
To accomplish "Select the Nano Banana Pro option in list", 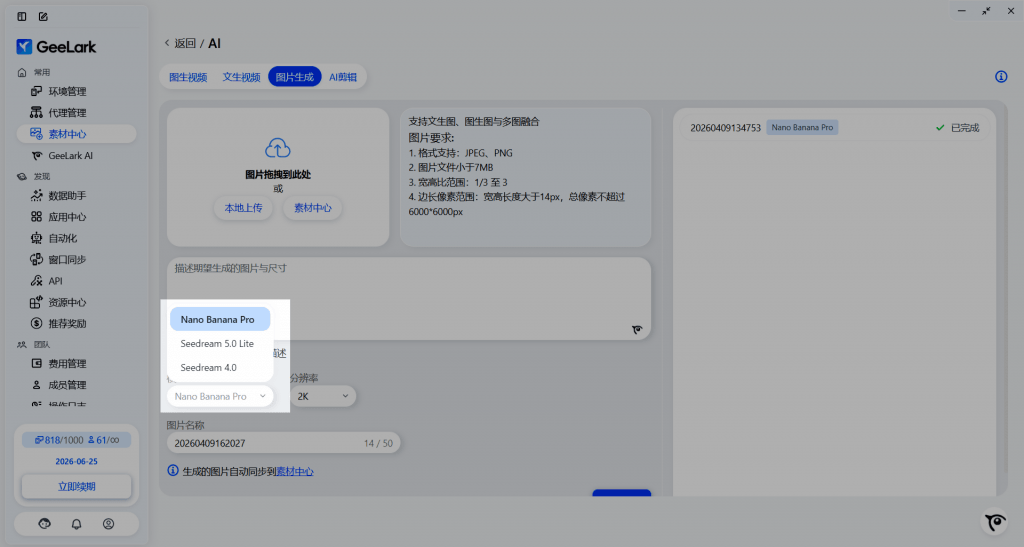I will click(219, 320).
